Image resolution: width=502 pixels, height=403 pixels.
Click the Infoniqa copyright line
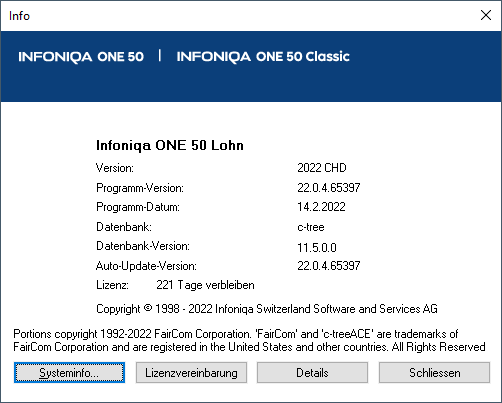(x=267, y=309)
